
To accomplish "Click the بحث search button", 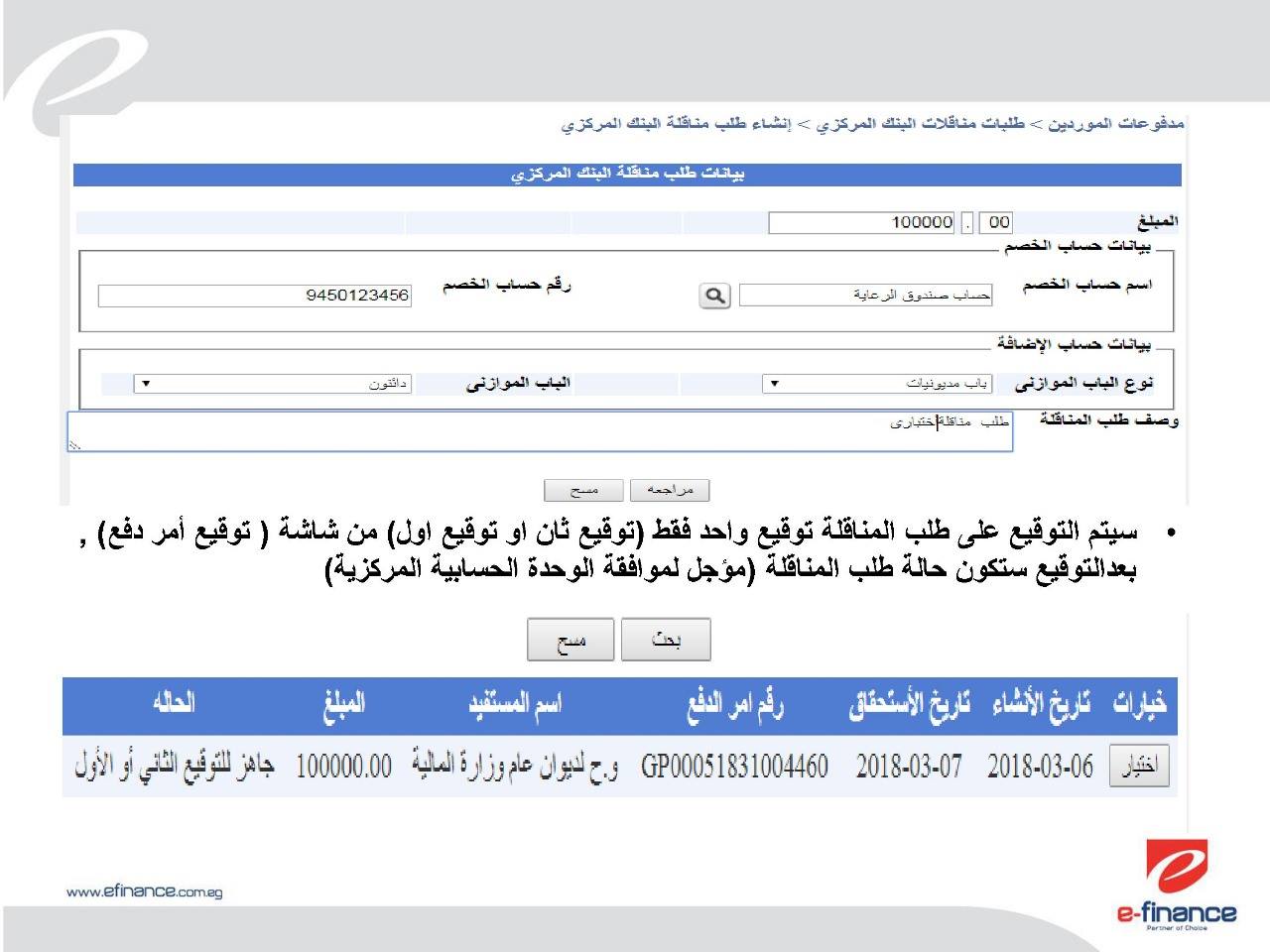I will tap(666, 640).
